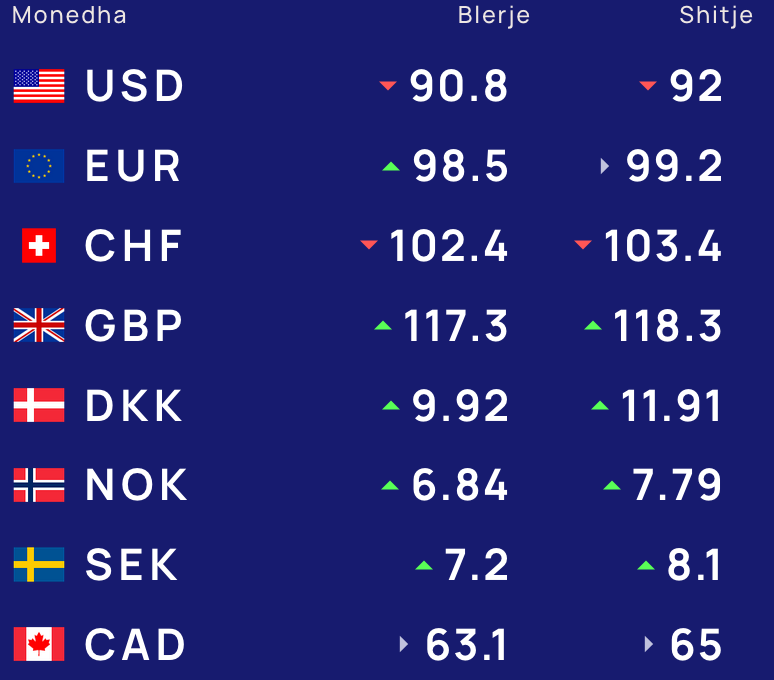Click the United Kingdom flag icon
Viewport: 774px width, 680px height.
tap(39, 325)
